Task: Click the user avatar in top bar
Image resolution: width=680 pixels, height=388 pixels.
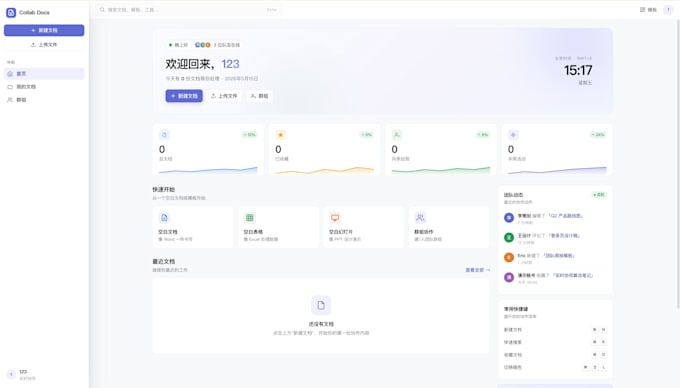Action: tap(668, 10)
